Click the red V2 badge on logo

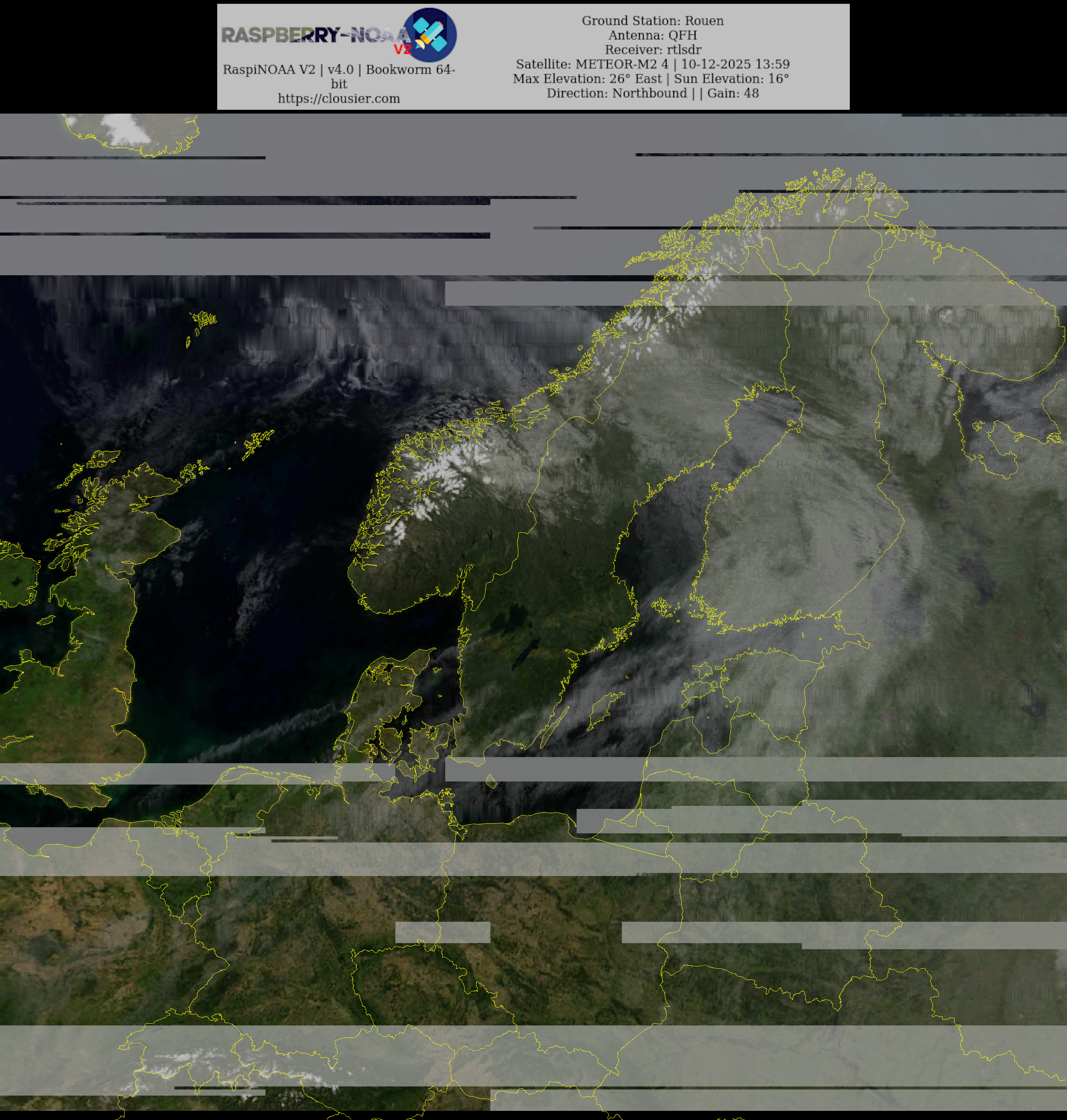(402, 50)
